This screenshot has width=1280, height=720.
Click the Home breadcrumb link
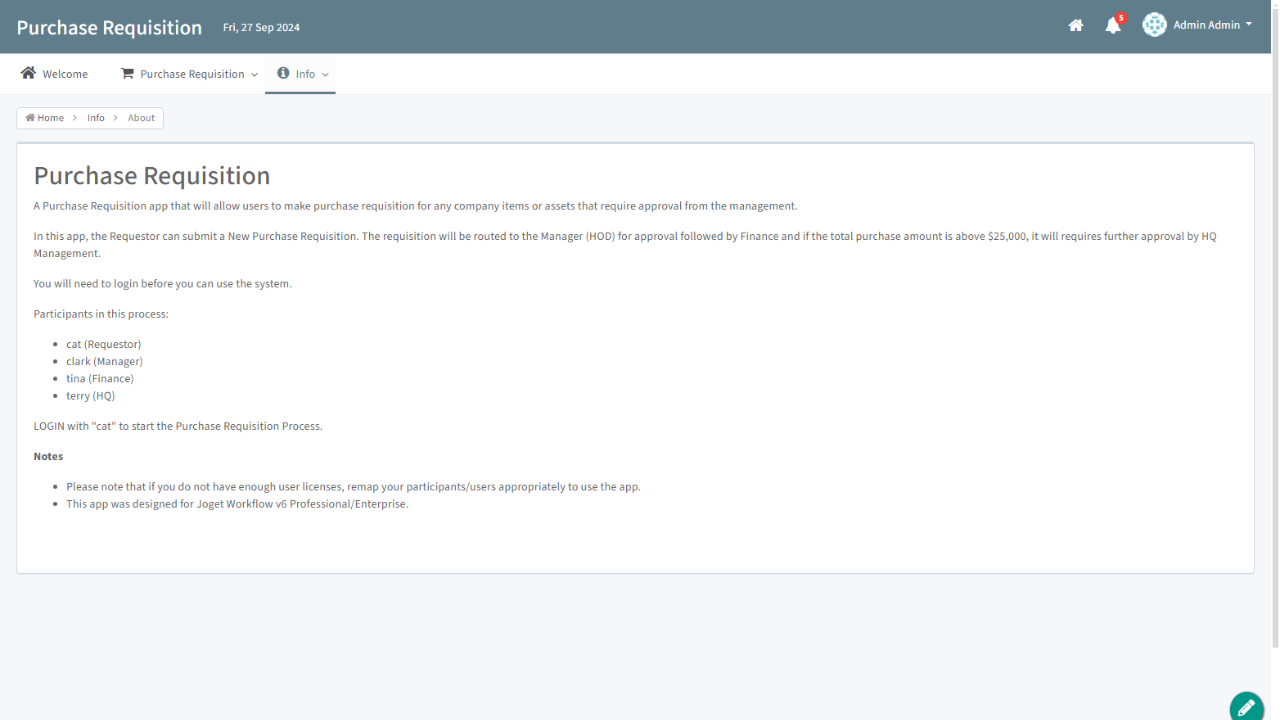50,118
